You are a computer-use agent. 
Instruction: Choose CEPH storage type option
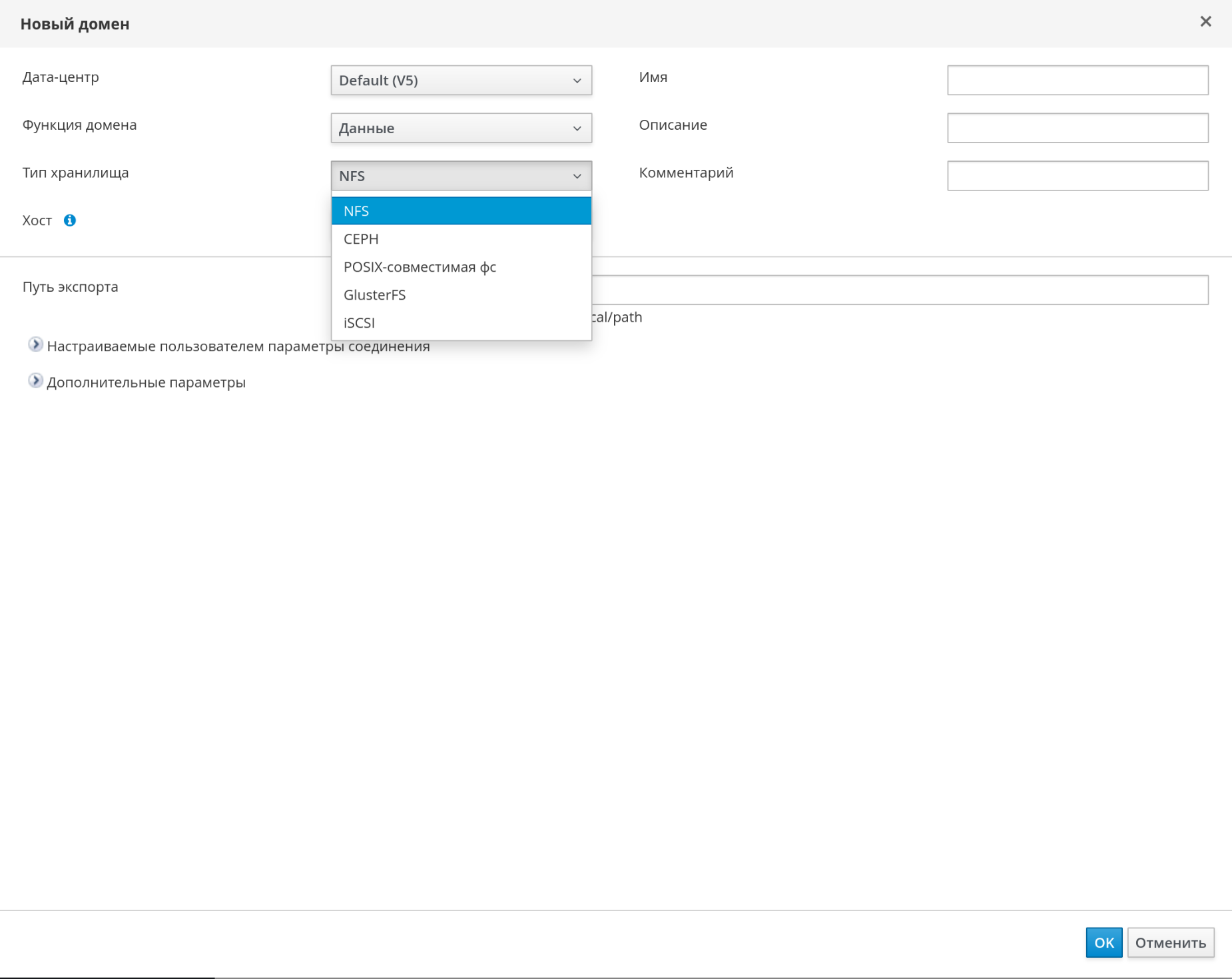(x=461, y=239)
